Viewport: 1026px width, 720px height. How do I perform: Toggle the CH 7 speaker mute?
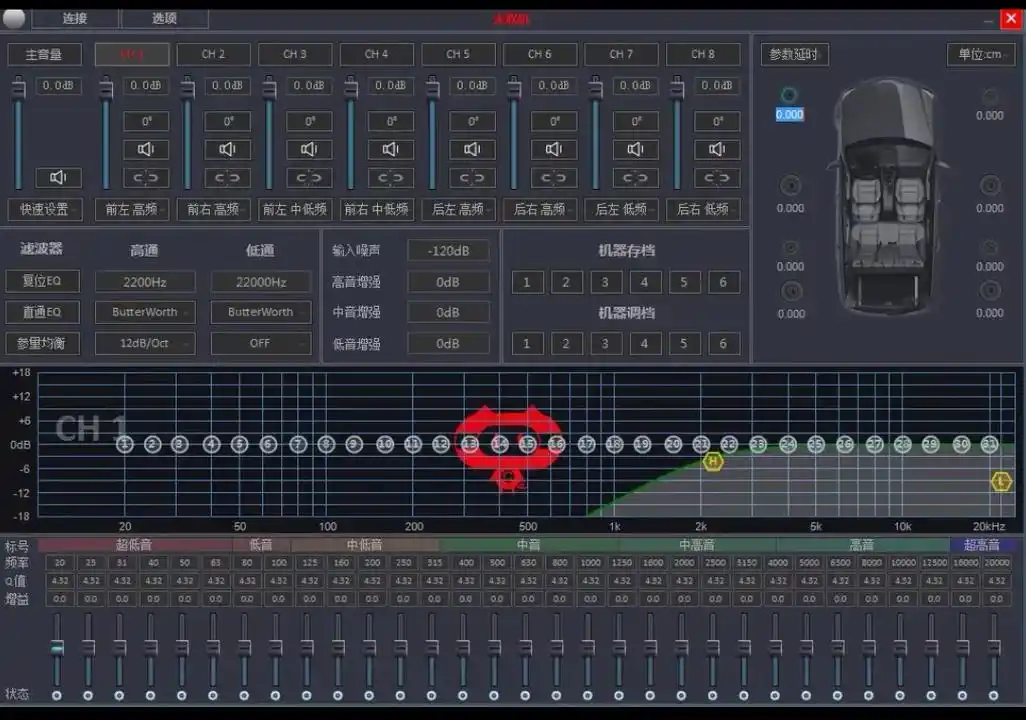tap(634, 148)
